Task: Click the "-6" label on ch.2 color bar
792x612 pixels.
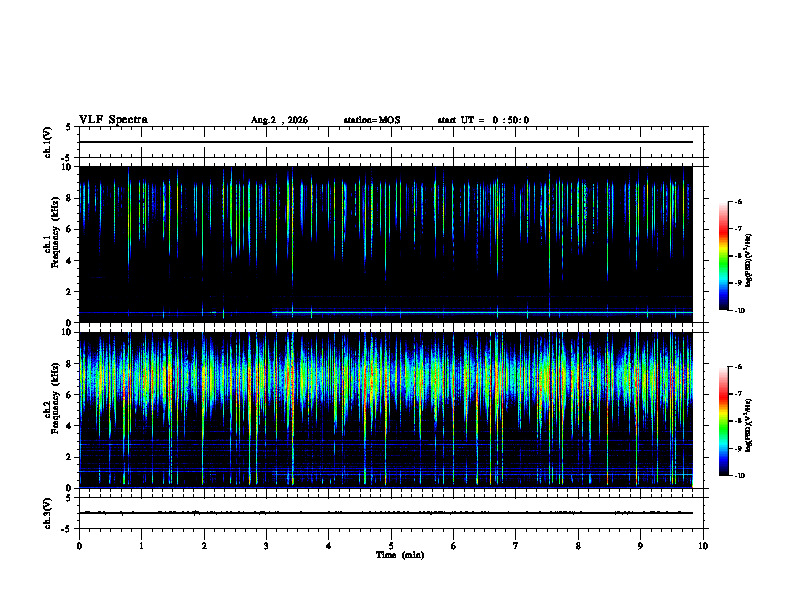Action: (737, 367)
